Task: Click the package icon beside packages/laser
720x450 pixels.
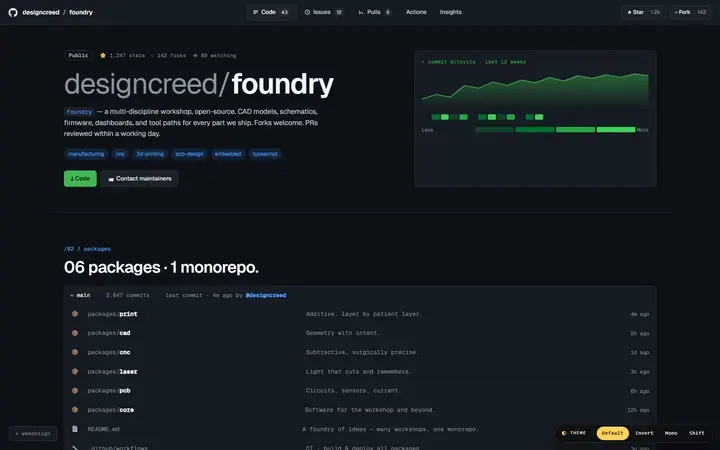Action: pos(75,371)
